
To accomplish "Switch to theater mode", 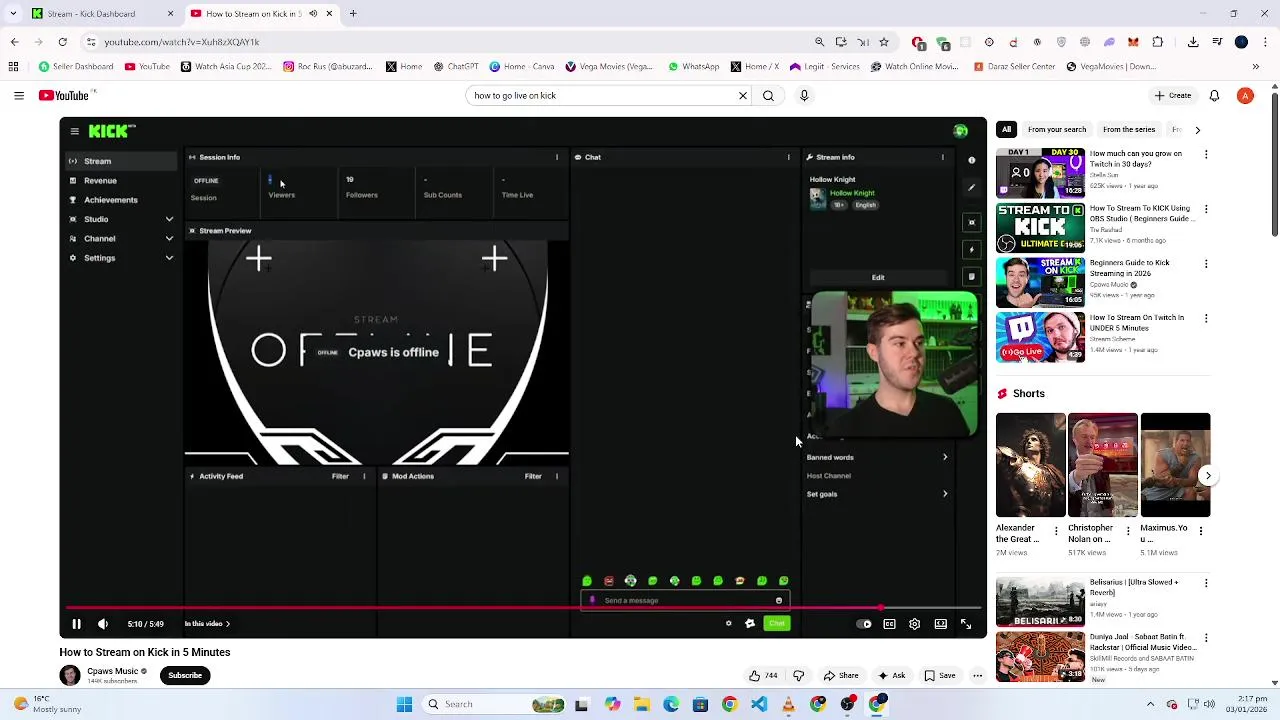I will pyautogui.click(x=940, y=624).
